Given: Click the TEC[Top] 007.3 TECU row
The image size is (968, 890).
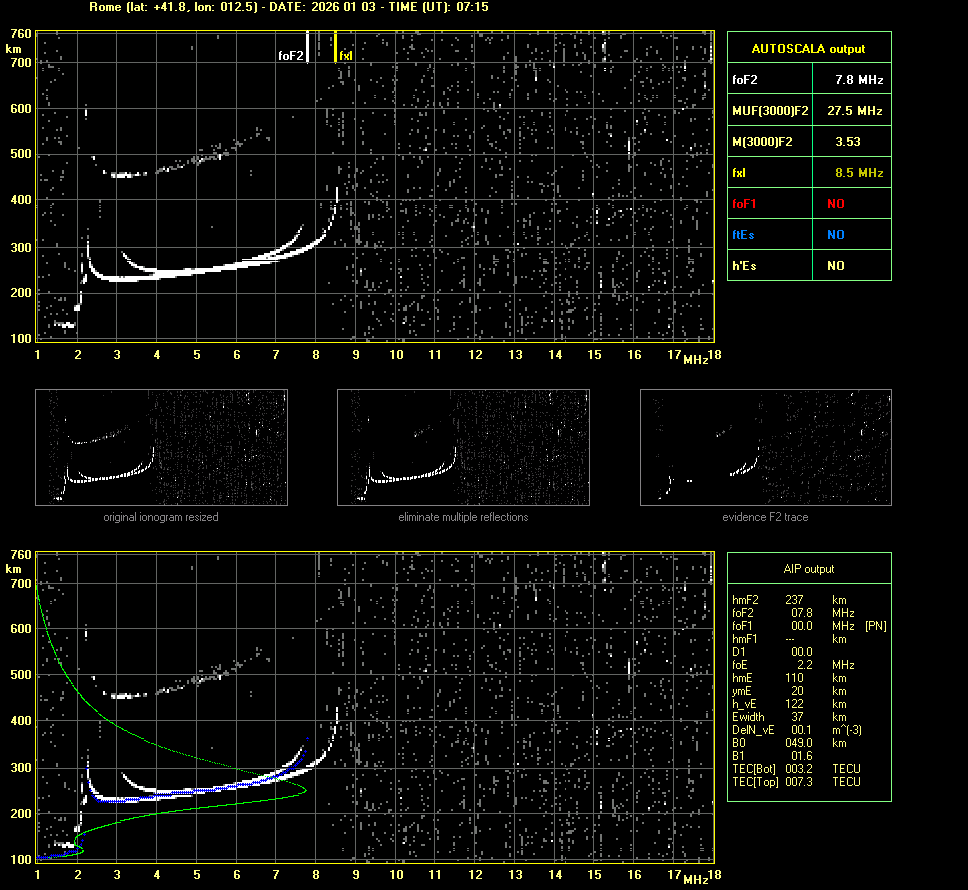Looking at the screenshot, I should (x=795, y=781).
